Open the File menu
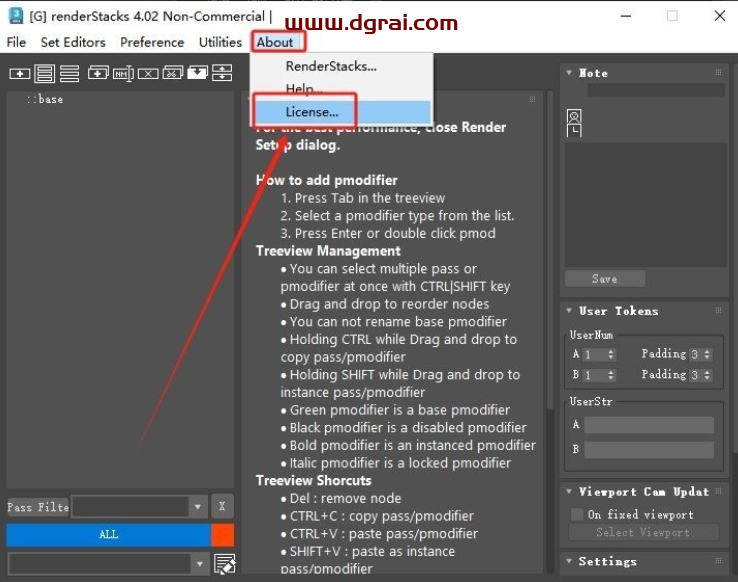The image size is (738, 582). tap(16, 42)
